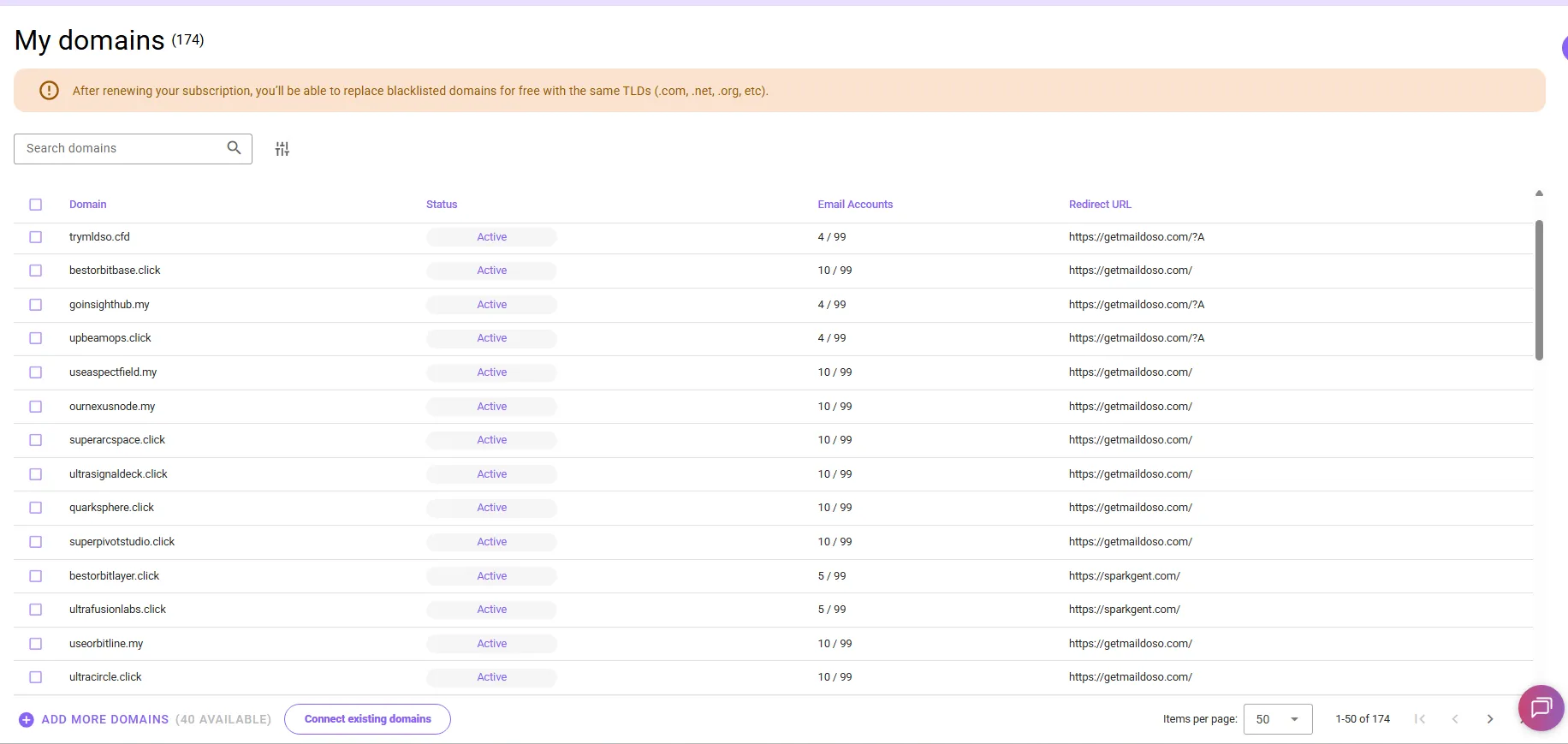This screenshot has width=1568, height=744.
Task: Click Connect existing domains button
Action: [x=367, y=719]
